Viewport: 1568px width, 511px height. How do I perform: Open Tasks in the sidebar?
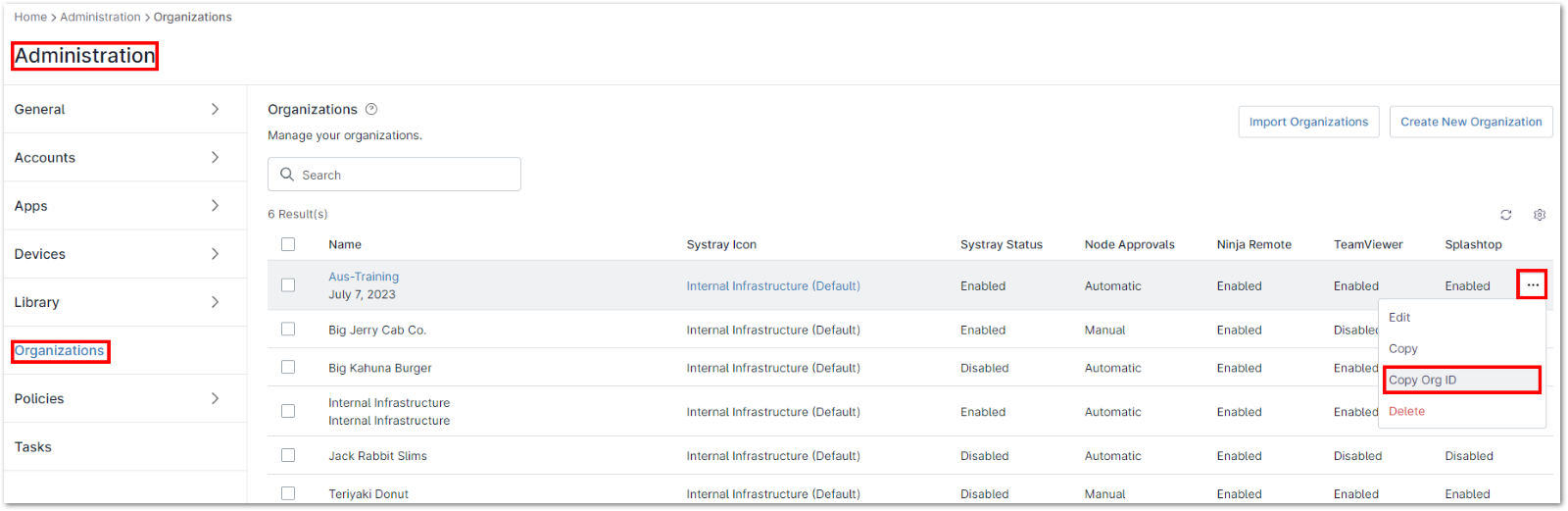point(33,447)
